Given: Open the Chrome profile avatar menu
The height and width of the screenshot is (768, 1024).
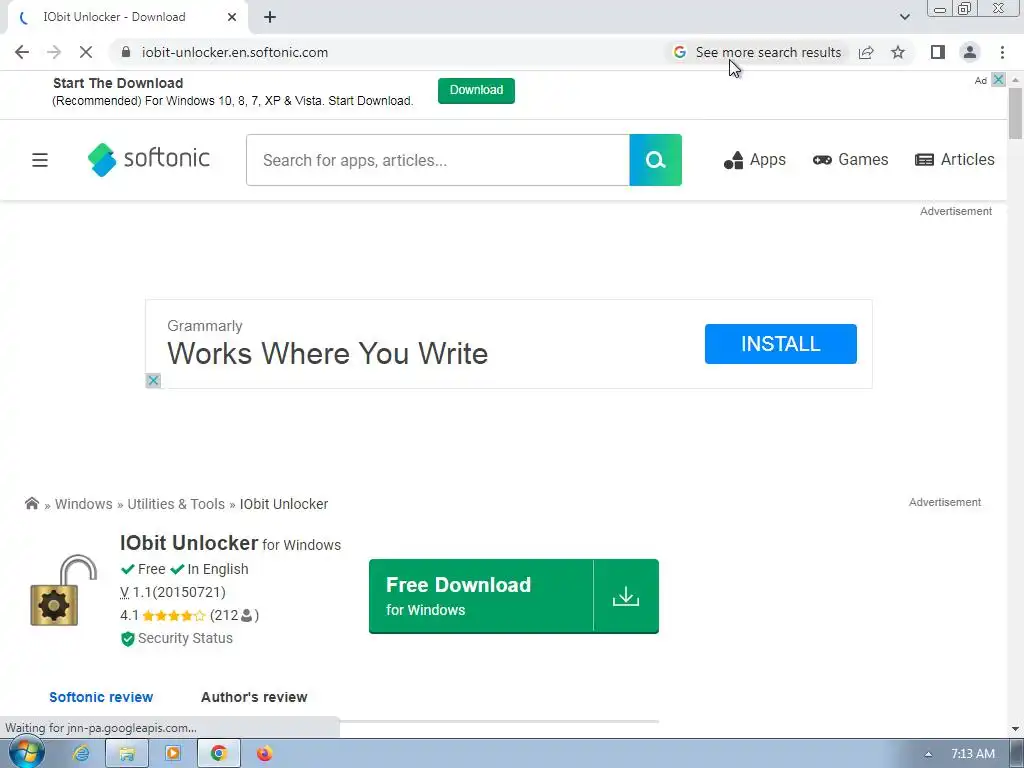Looking at the screenshot, I should pyautogui.click(x=970, y=52).
